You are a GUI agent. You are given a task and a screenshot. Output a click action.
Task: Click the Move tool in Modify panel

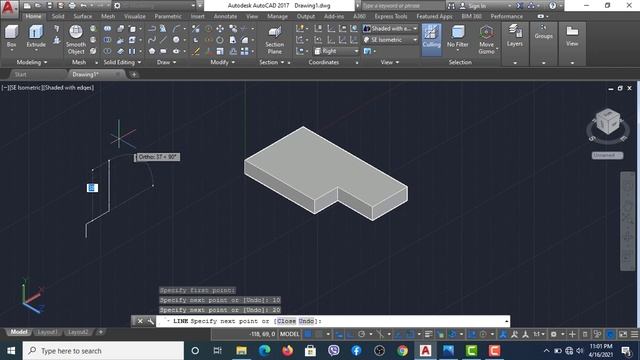pyautogui.click(x=220, y=29)
